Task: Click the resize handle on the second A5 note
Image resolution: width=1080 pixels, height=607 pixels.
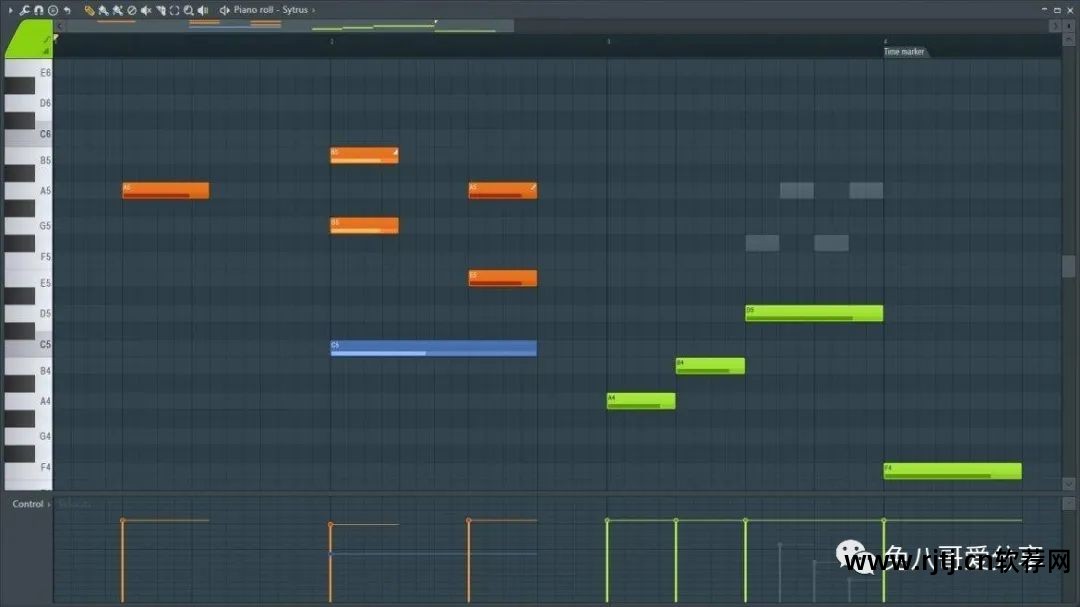Action: (x=533, y=187)
